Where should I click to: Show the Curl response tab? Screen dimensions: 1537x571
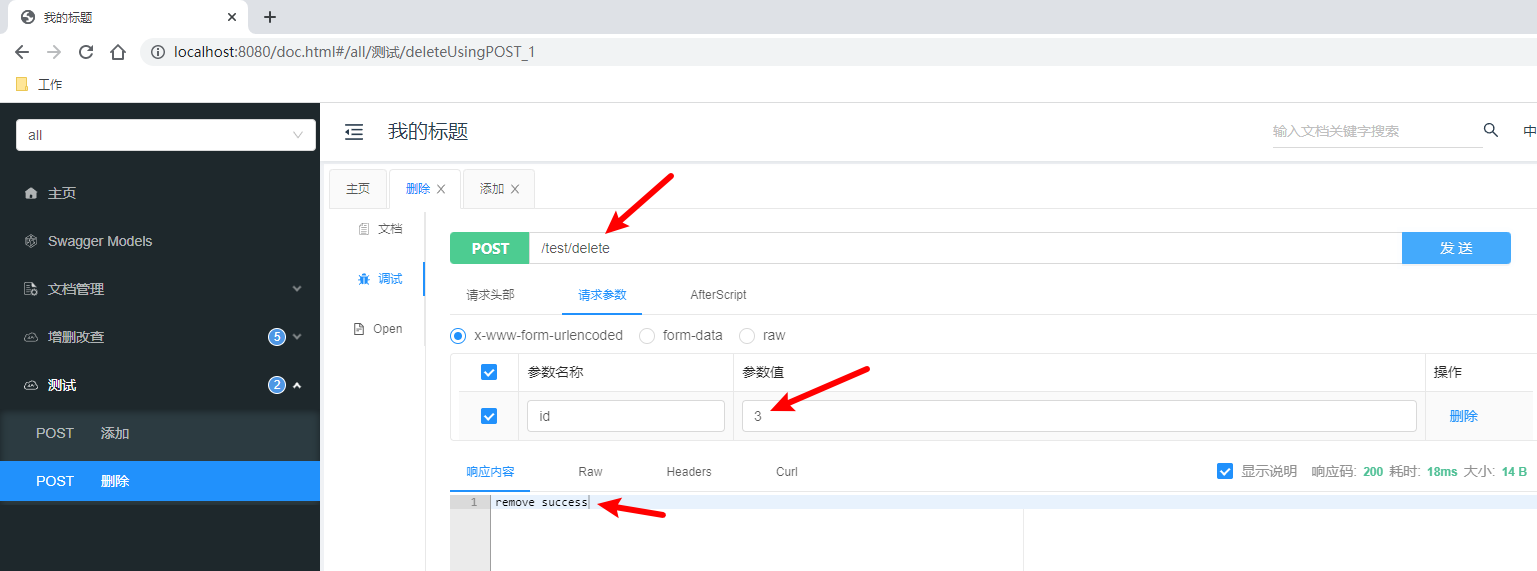pyautogui.click(x=787, y=471)
